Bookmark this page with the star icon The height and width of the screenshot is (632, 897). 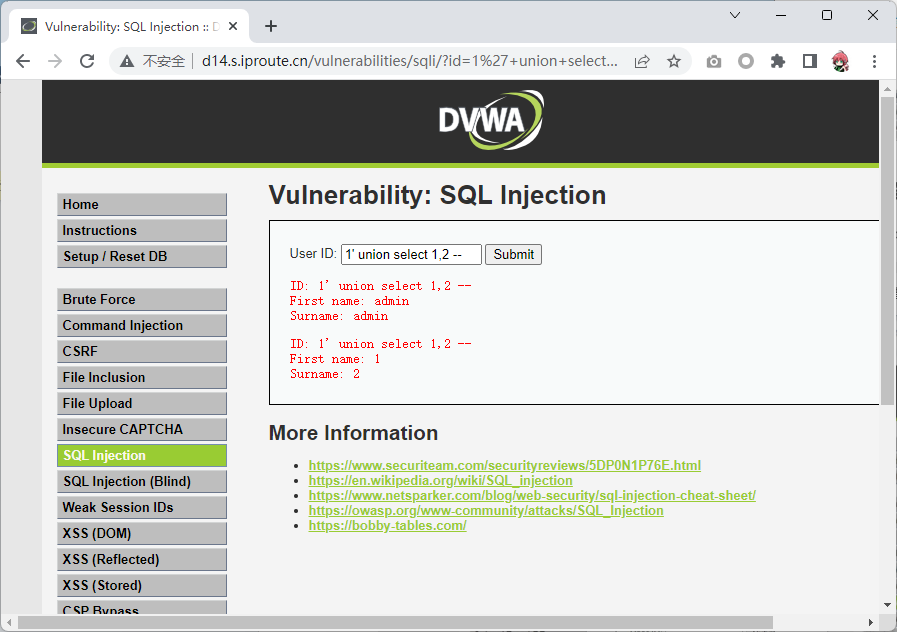(674, 61)
